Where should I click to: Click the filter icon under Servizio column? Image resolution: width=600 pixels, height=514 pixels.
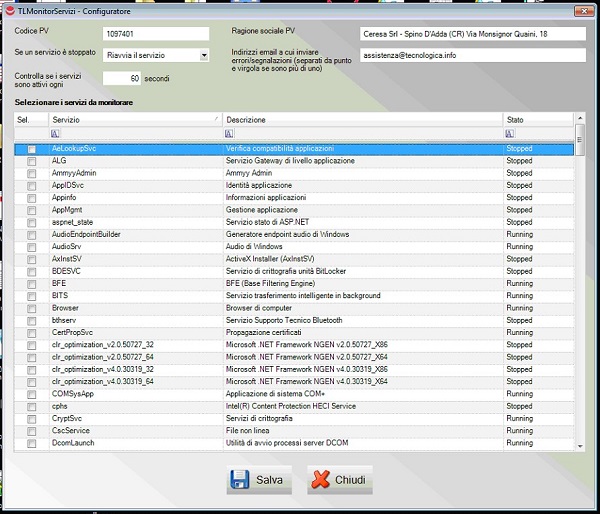(x=56, y=133)
